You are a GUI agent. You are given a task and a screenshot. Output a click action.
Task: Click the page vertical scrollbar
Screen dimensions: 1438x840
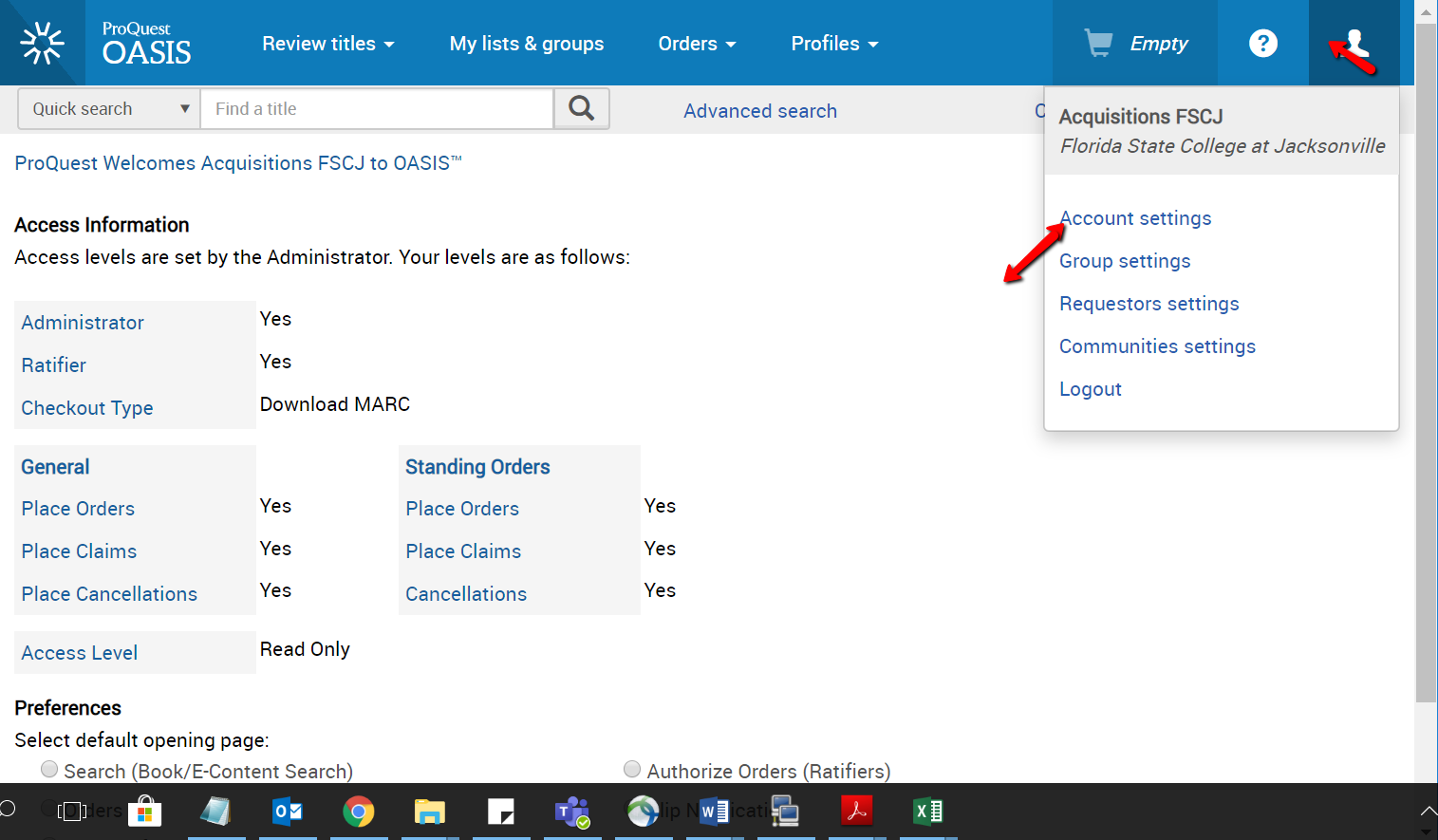(1426, 363)
